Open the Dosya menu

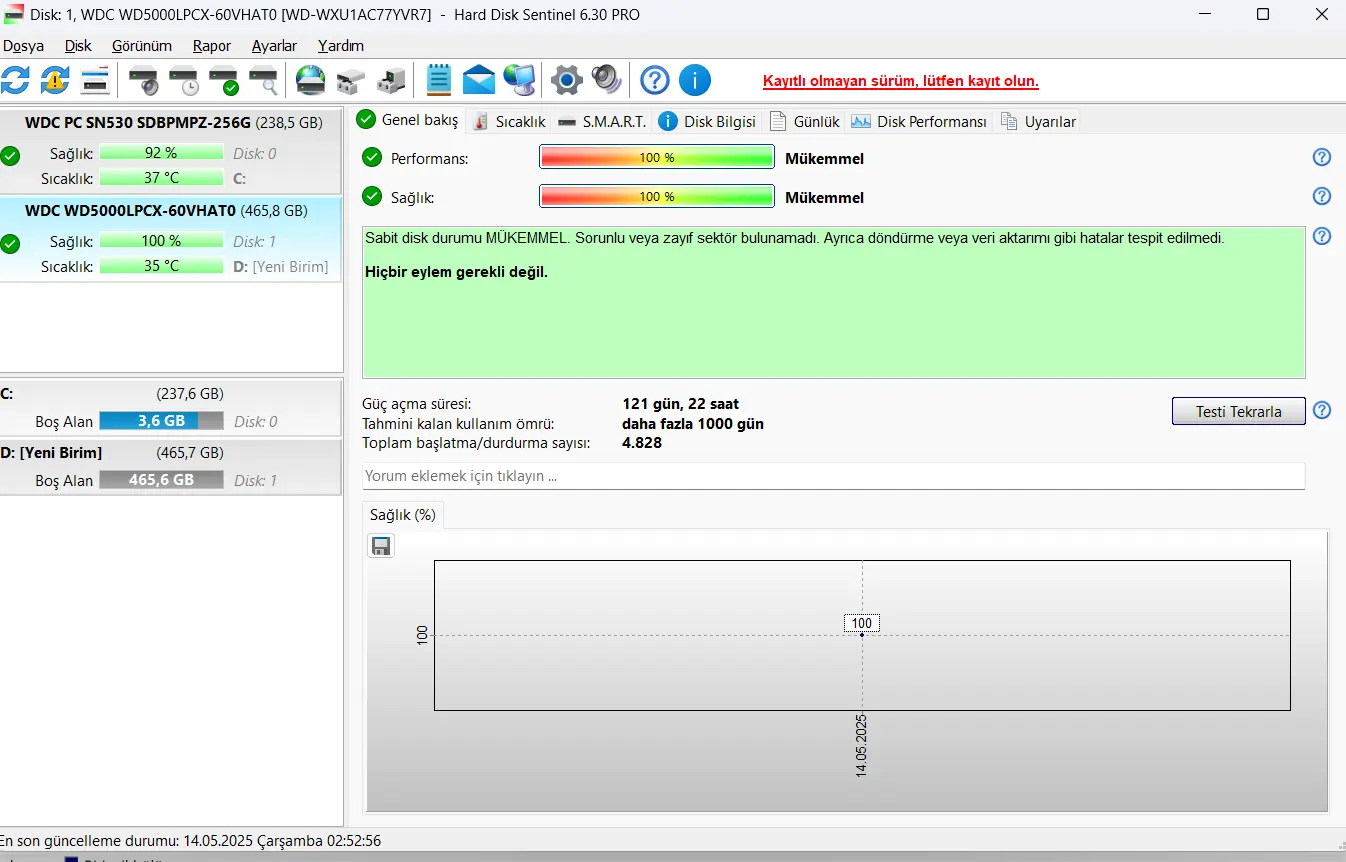click(x=23, y=46)
